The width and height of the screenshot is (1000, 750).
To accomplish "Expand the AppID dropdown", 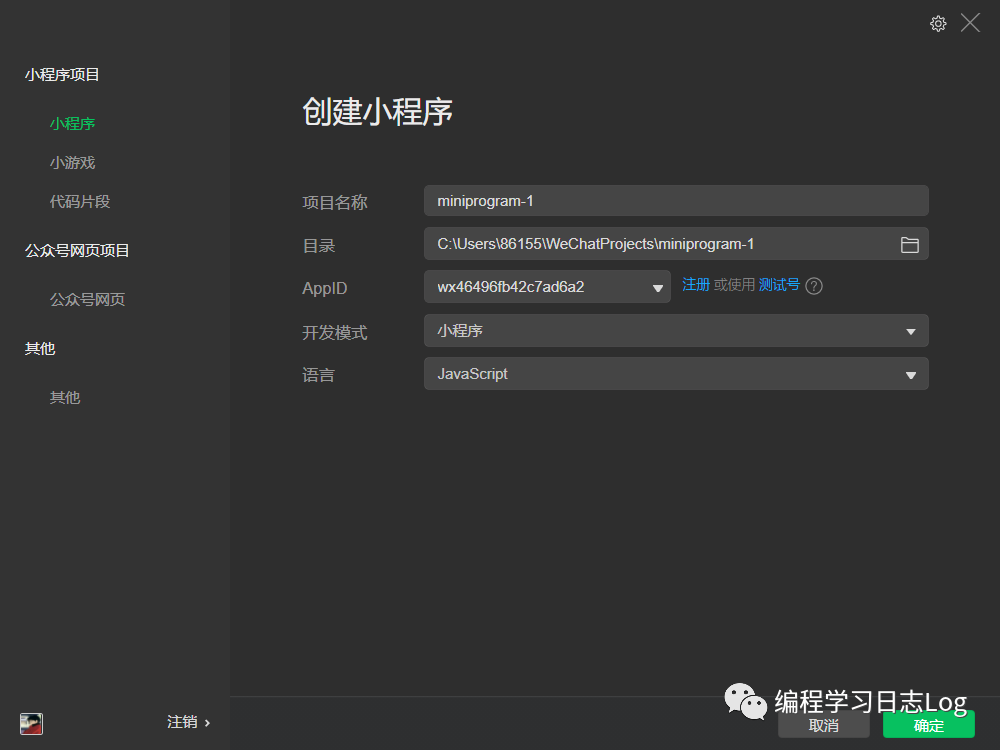I will pos(547,287).
